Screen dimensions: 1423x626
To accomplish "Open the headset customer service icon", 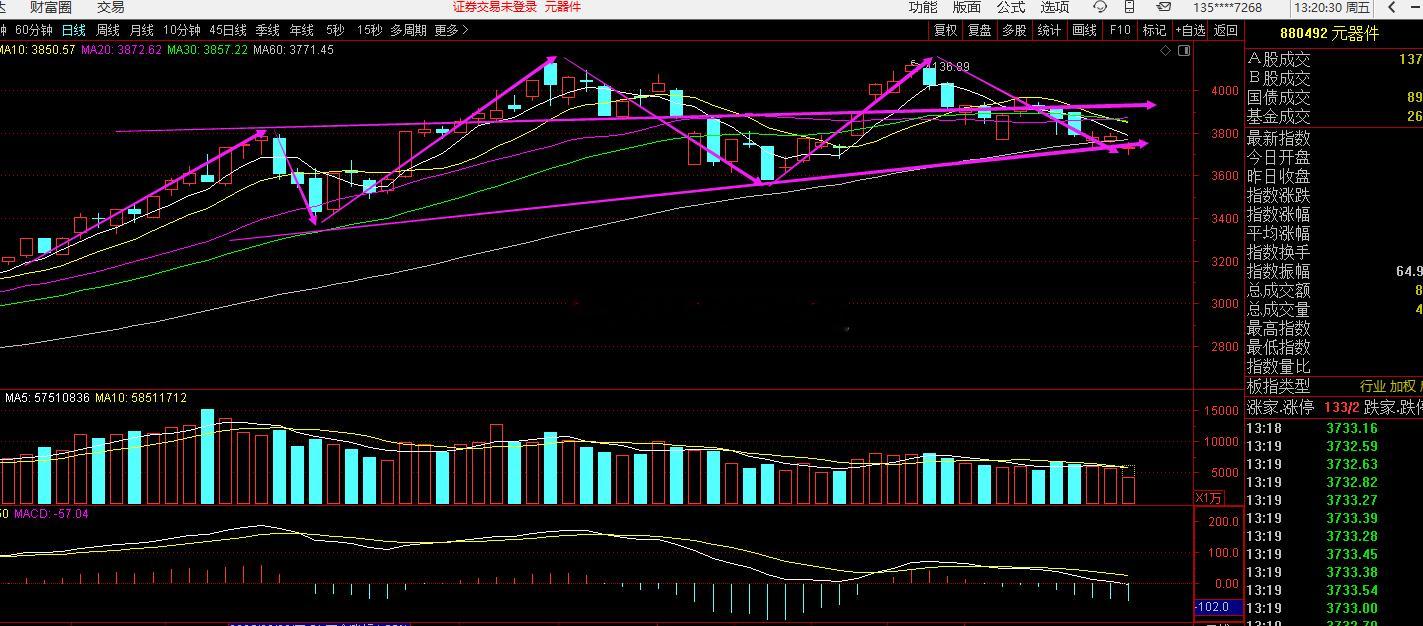I will [x=1100, y=7].
